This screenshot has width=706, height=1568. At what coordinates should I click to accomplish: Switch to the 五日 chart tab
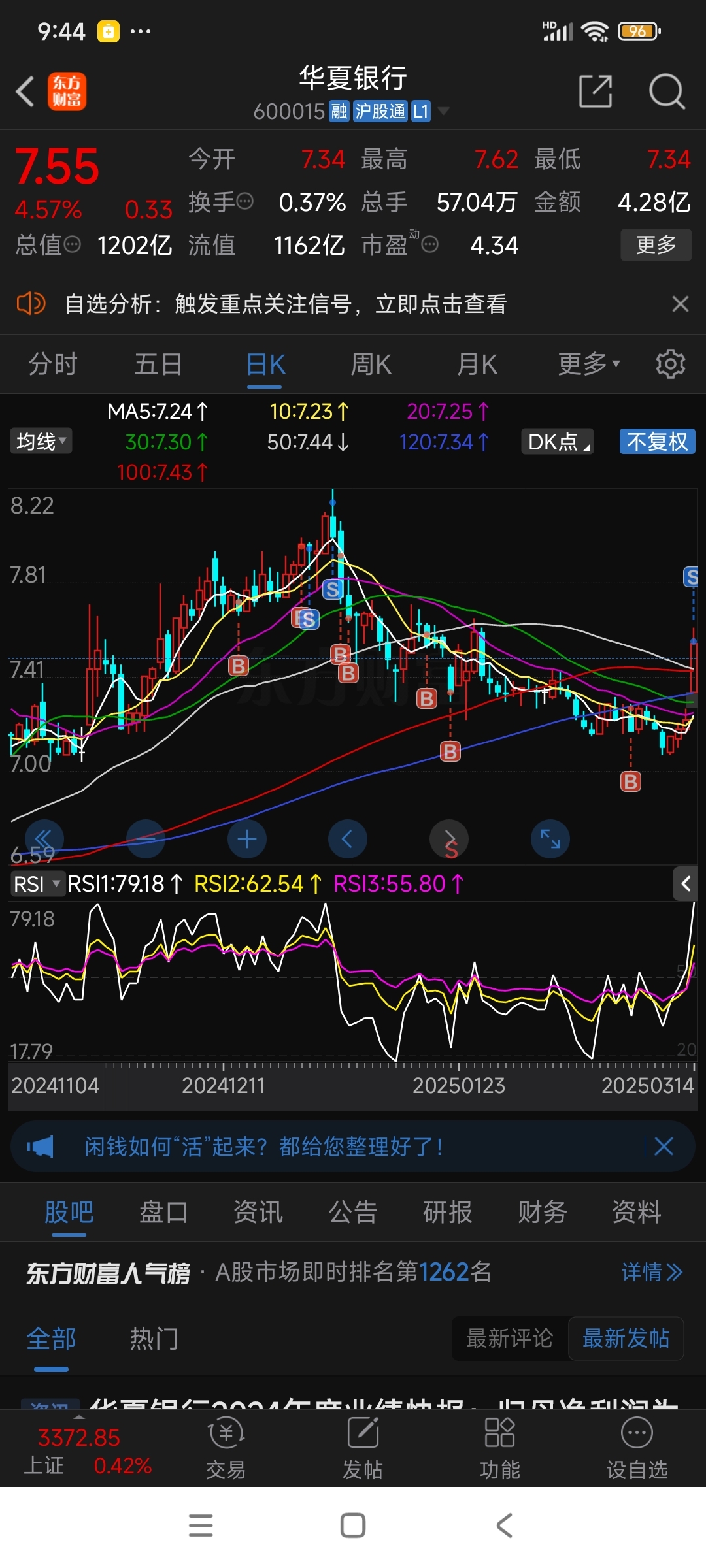pos(158,364)
